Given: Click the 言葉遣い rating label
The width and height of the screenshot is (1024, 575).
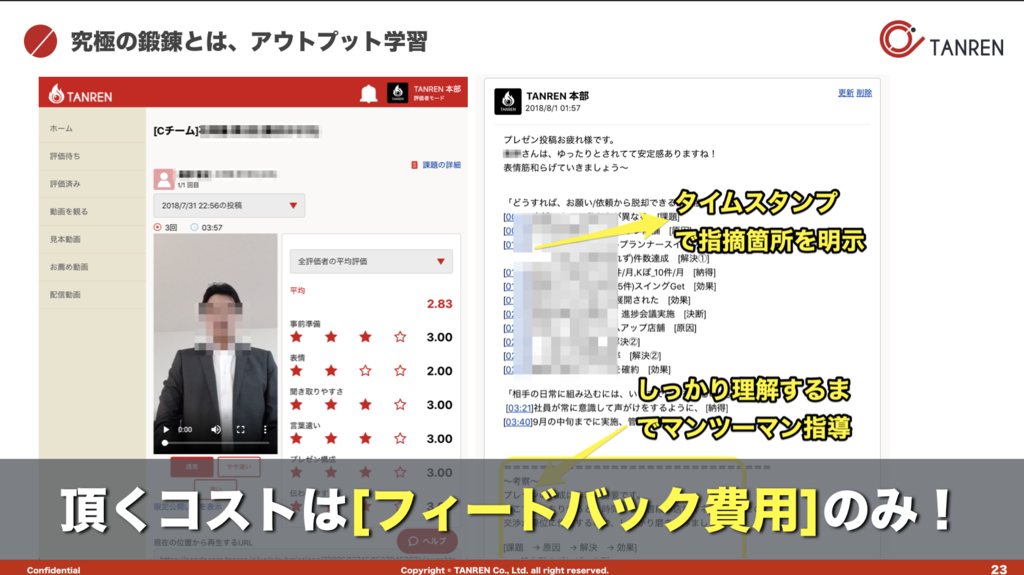Looking at the screenshot, I should pos(305,425).
